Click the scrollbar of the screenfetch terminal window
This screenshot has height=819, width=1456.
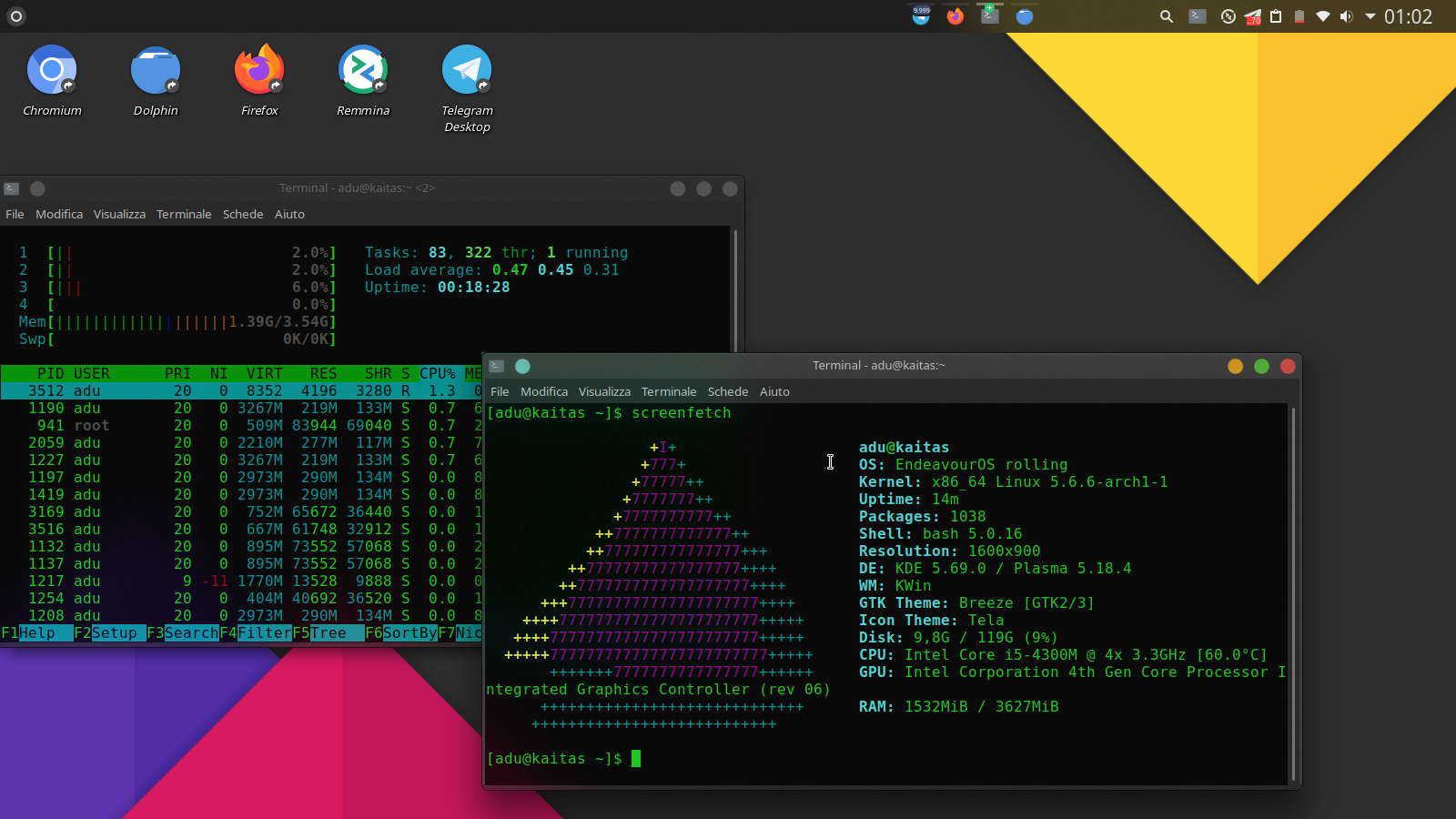point(1293,593)
